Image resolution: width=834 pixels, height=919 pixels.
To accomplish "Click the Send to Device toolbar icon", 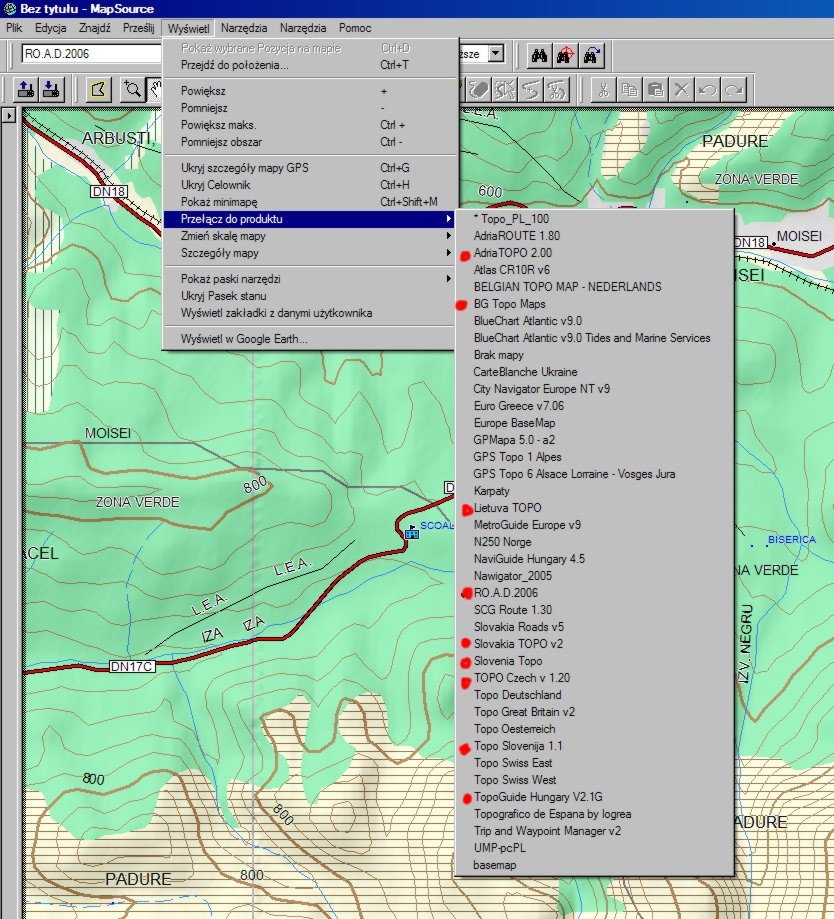I will (26, 90).
